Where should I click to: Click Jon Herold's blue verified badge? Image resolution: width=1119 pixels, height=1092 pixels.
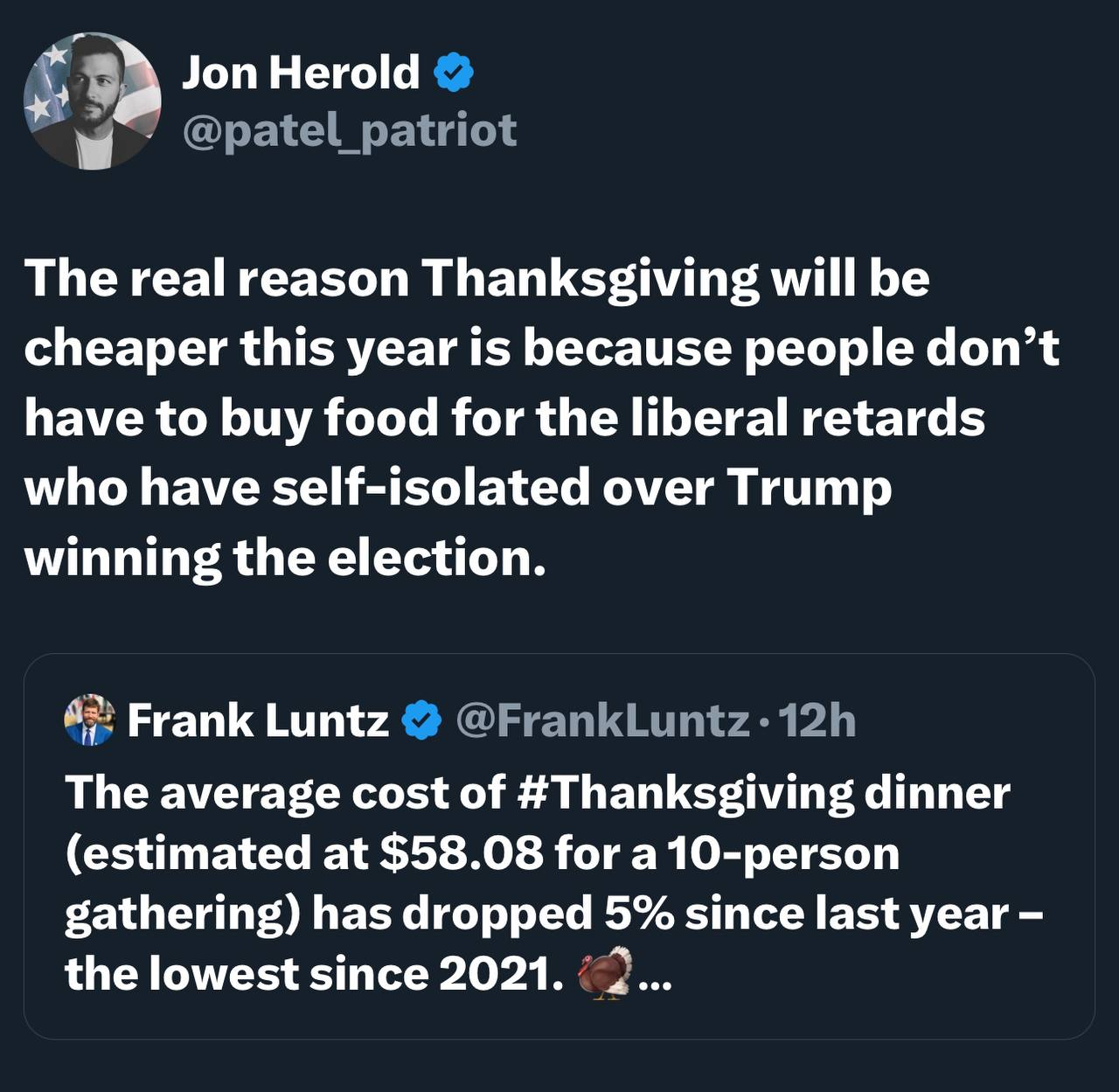(454, 73)
